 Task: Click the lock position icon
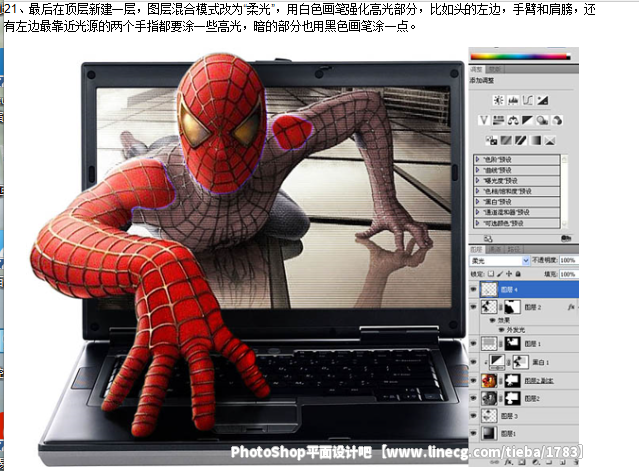click(x=509, y=274)
